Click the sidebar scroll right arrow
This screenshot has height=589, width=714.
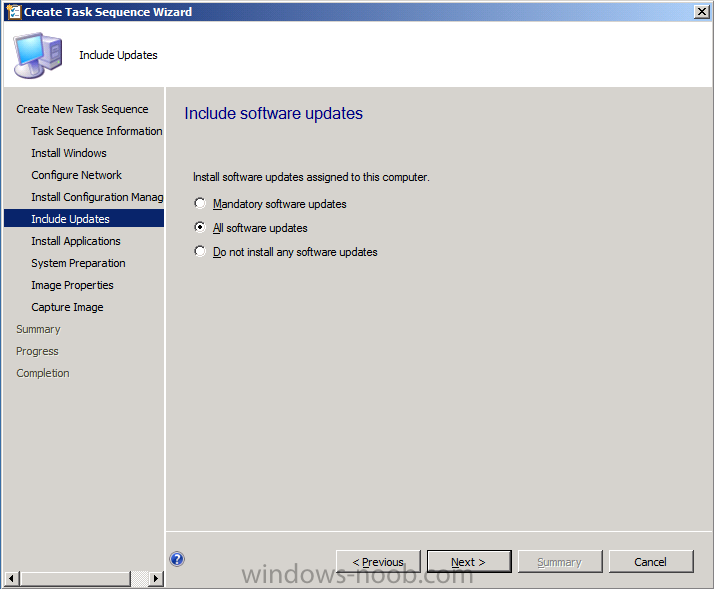pyautogui.click(x=156, y=579)
